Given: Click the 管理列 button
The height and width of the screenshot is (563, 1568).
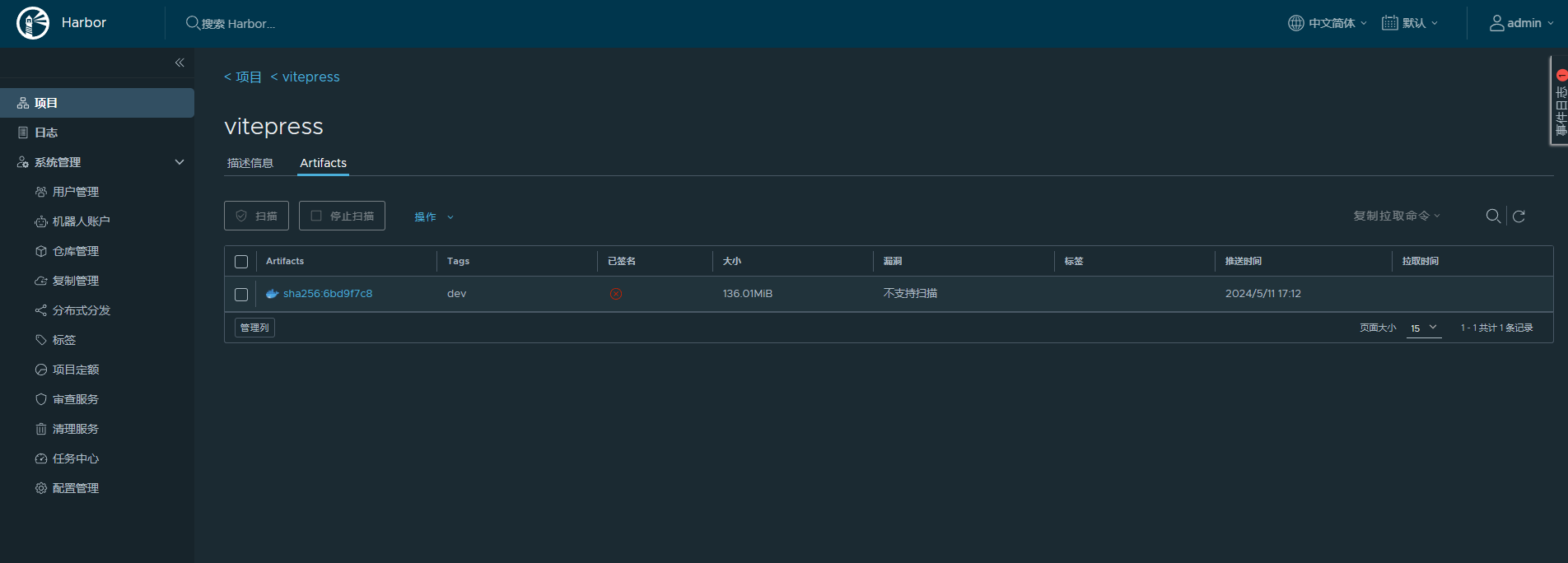Looking at the screenshot, I should (x=254, y=328).
